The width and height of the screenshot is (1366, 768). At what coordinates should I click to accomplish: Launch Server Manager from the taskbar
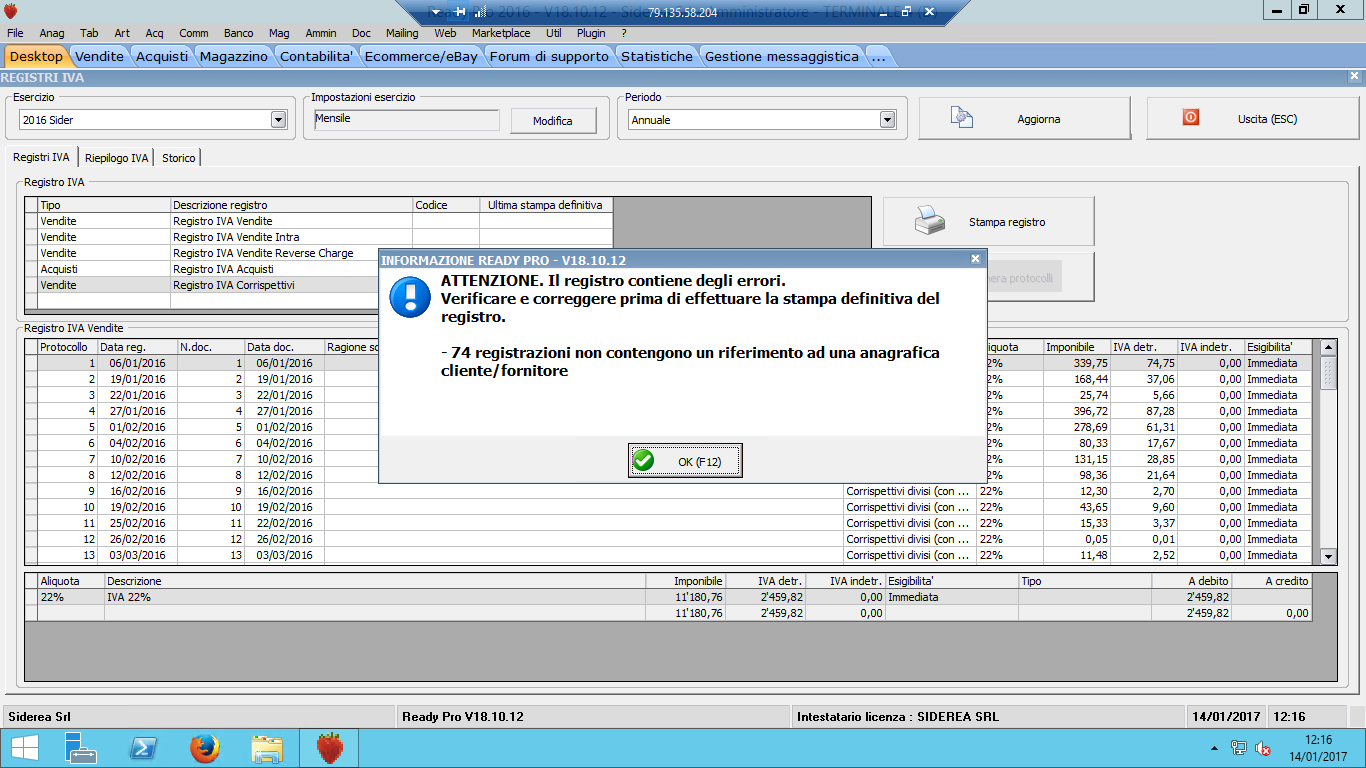click(80, 748)
